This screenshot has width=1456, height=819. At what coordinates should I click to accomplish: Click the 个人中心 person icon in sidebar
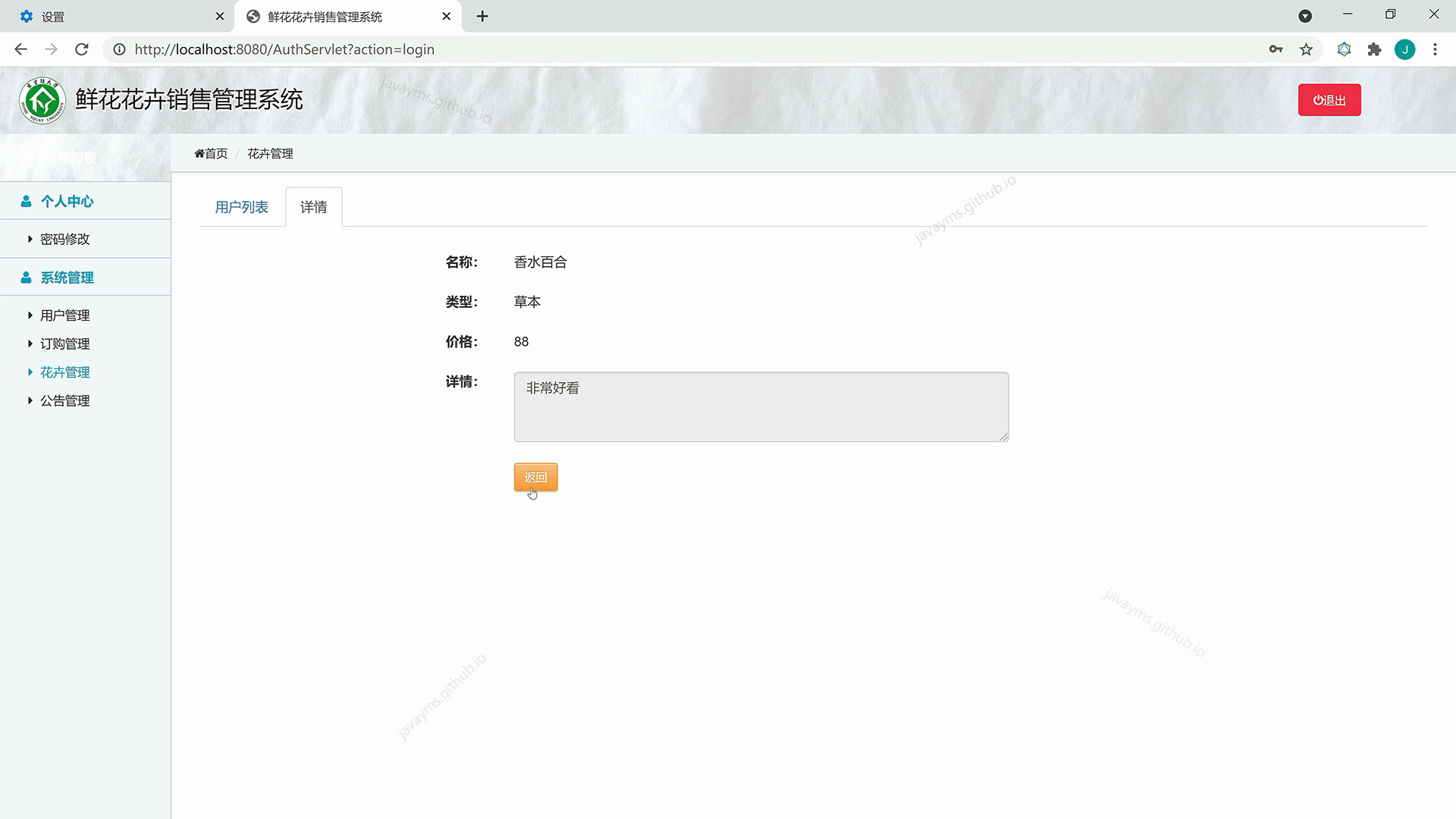click(x=27, y=201)
